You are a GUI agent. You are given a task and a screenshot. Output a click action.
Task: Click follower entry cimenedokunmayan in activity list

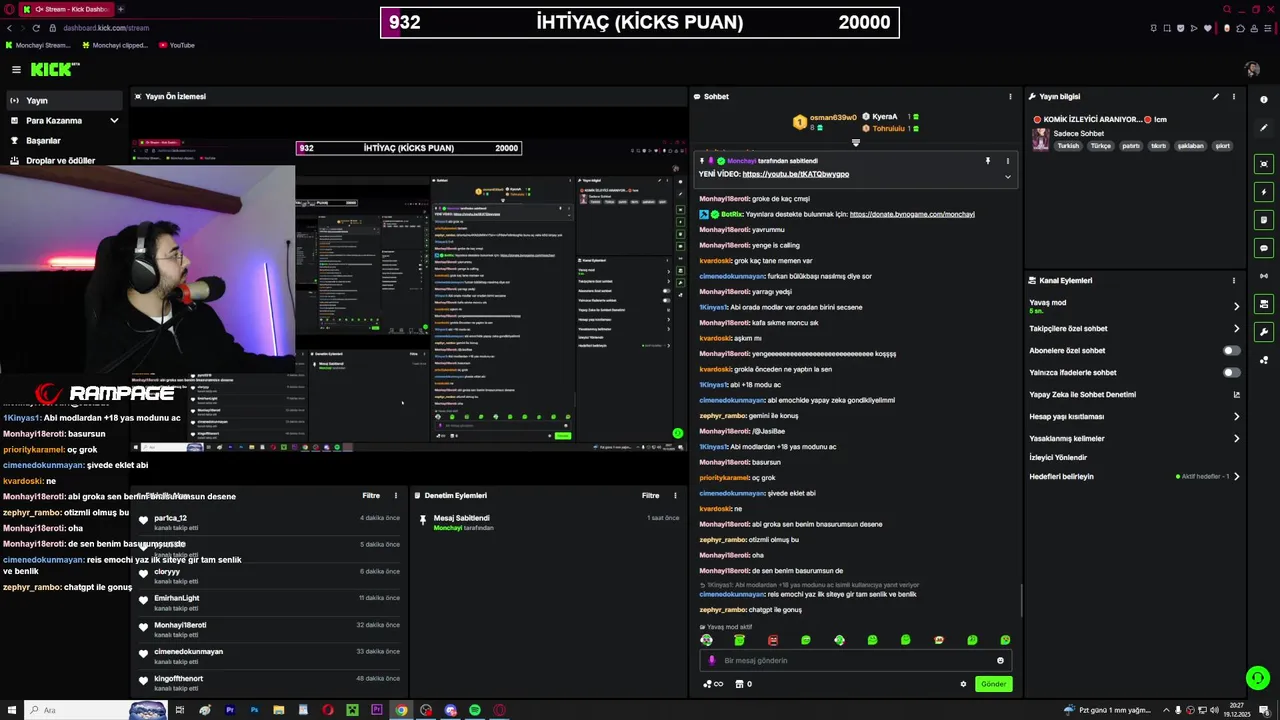pyautogui.click(x=270, y=656)
